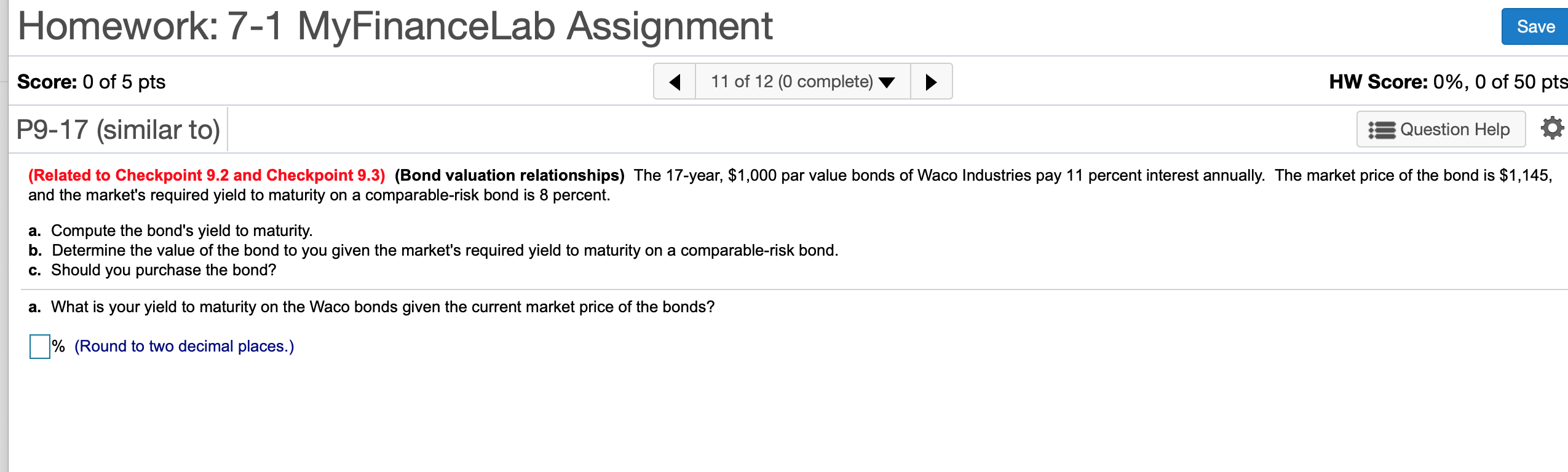Click the Round to two decimal places note
Viewport: 1568px width, 472px height.
(x=183, y=346)
